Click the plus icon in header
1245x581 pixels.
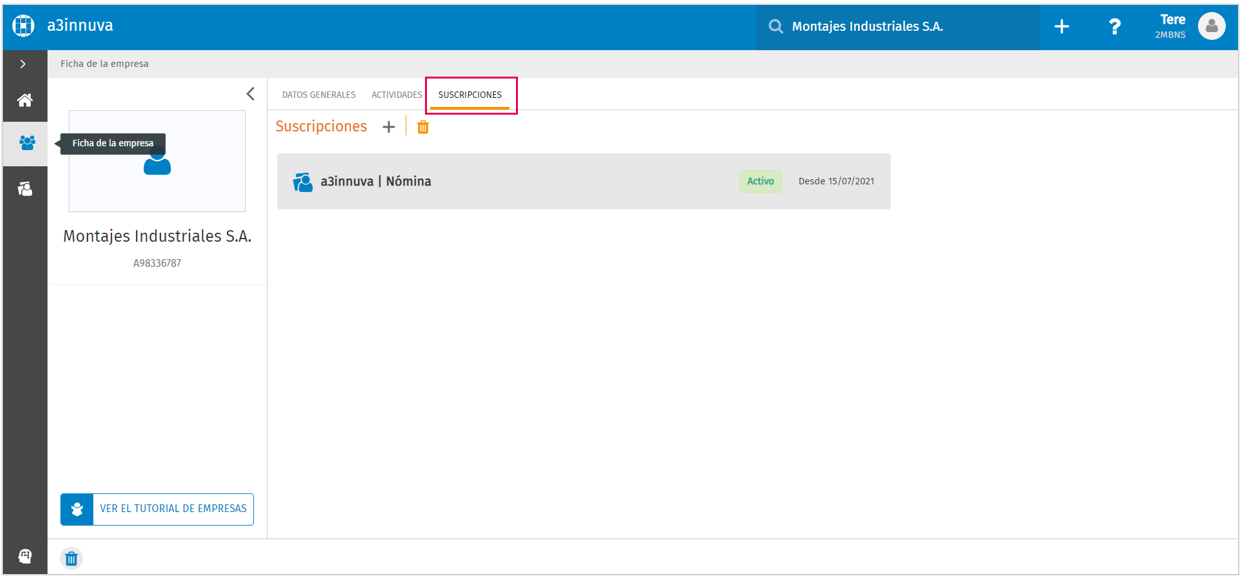(x=1062, y=27)
